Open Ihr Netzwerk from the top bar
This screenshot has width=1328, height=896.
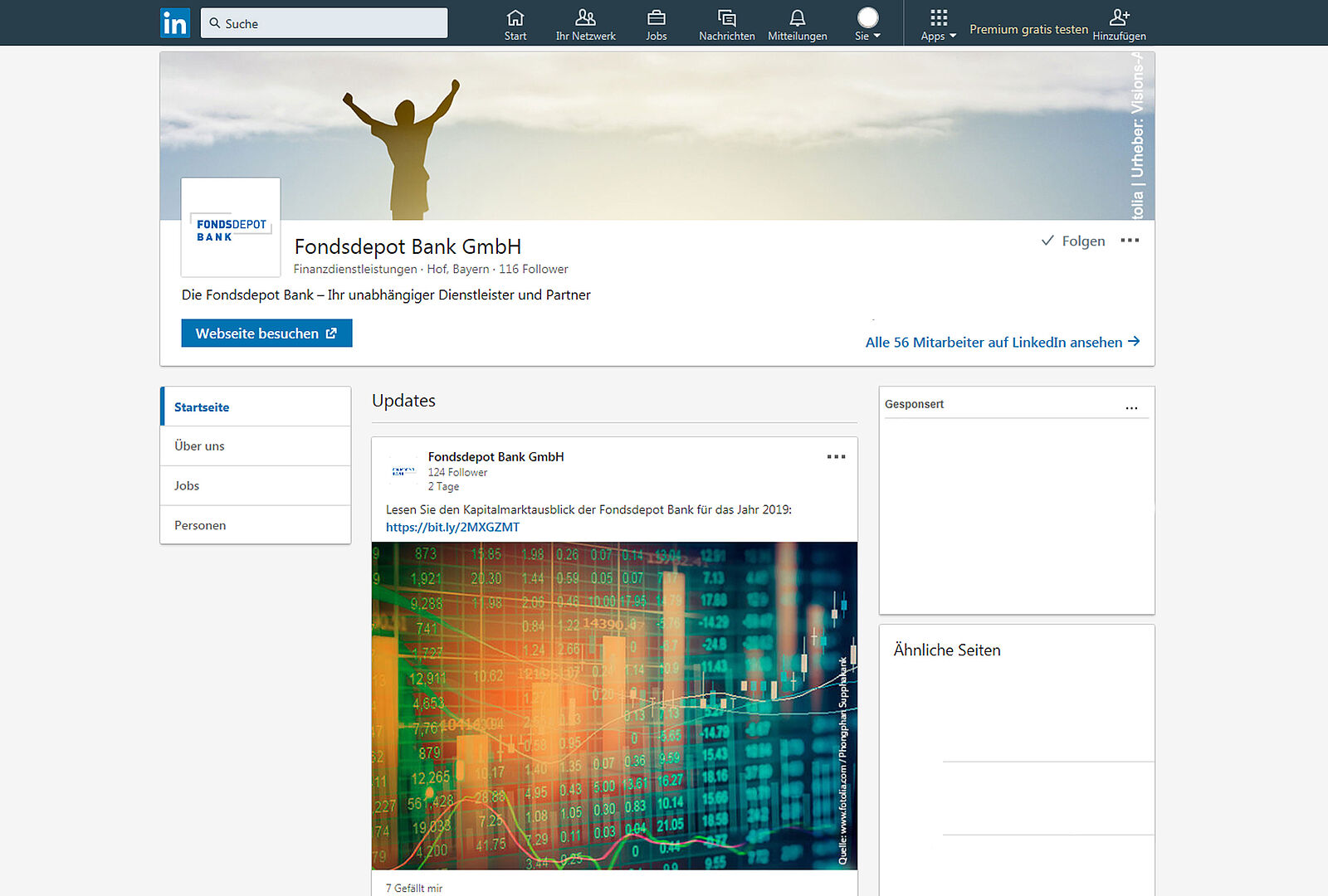point(586,24)
